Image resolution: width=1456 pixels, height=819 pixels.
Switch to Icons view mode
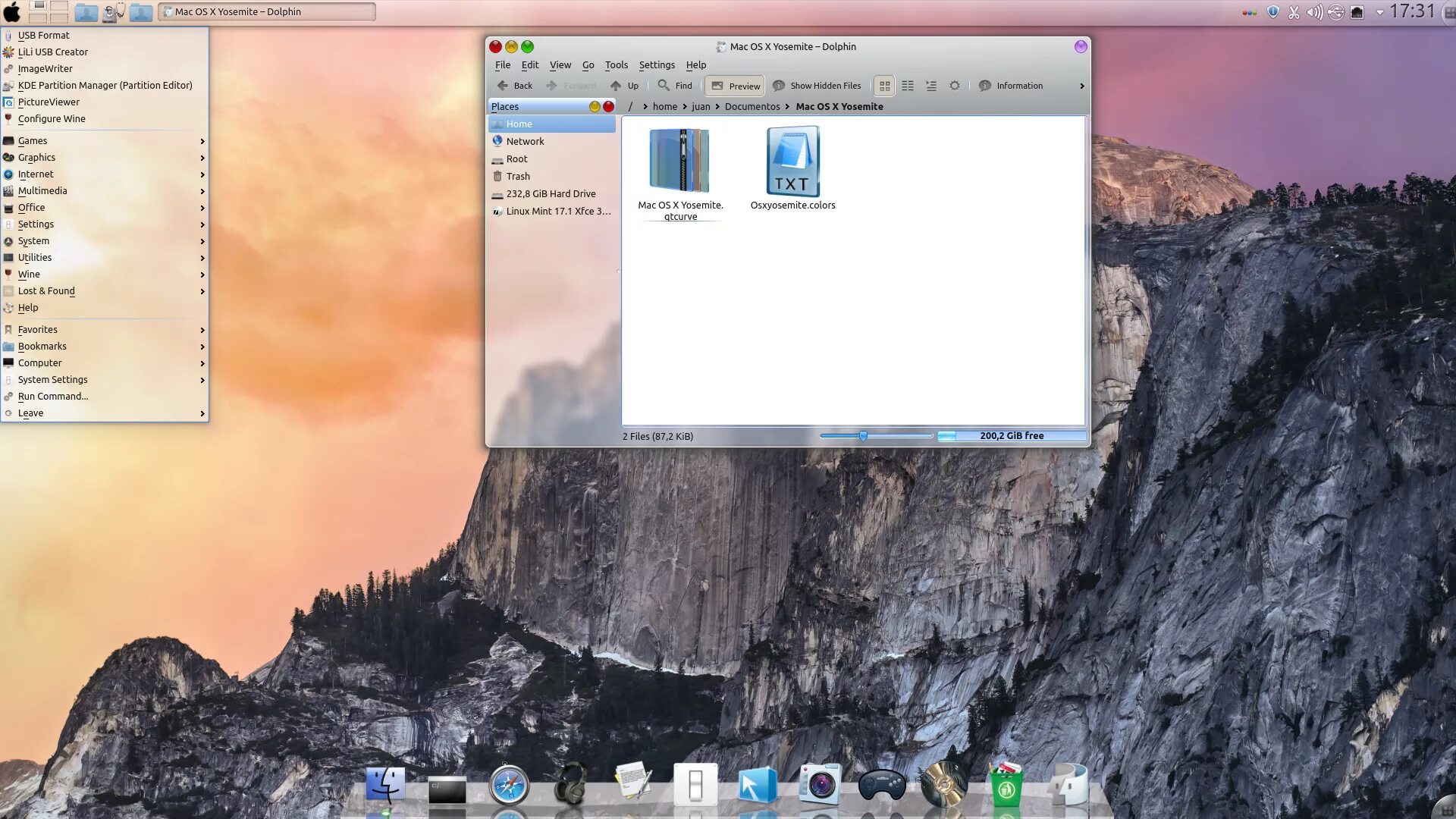coord(884,86)
